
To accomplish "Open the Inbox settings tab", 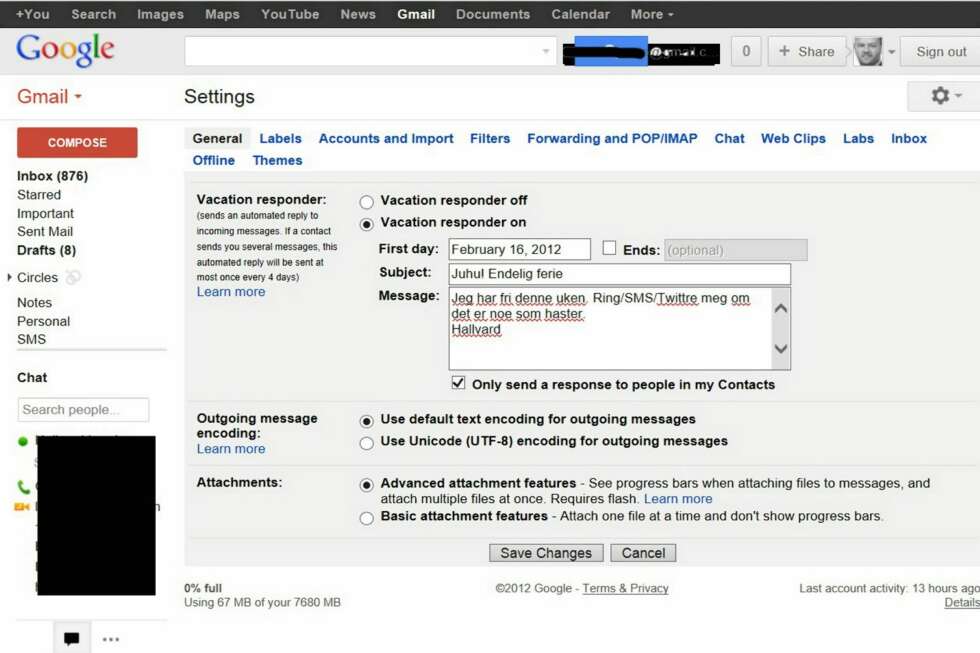I will pos(909,139).
